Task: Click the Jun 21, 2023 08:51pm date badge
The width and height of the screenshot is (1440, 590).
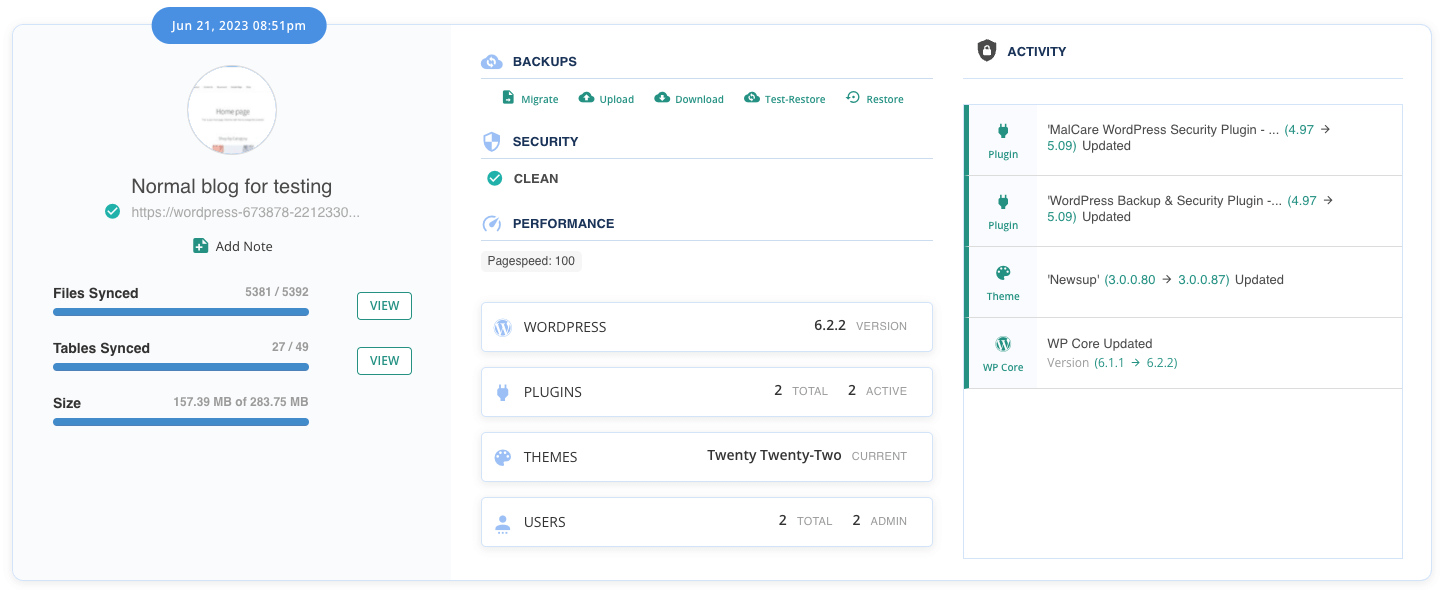Action: [x=239, y=26]
